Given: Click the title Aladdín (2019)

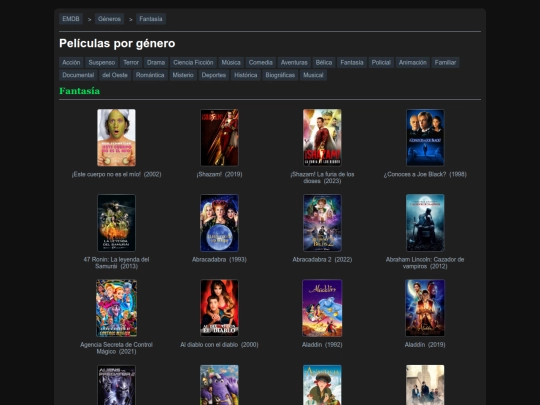Looking at the screenshot, I should click(x=425, y=345).
